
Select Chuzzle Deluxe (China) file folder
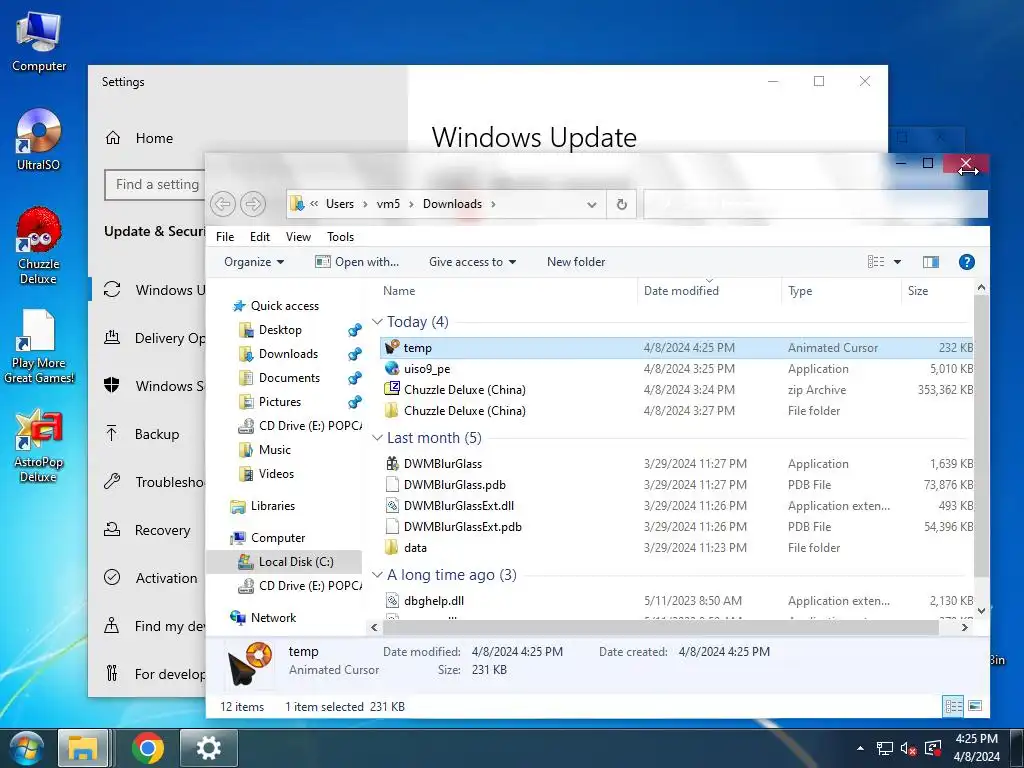676,410
